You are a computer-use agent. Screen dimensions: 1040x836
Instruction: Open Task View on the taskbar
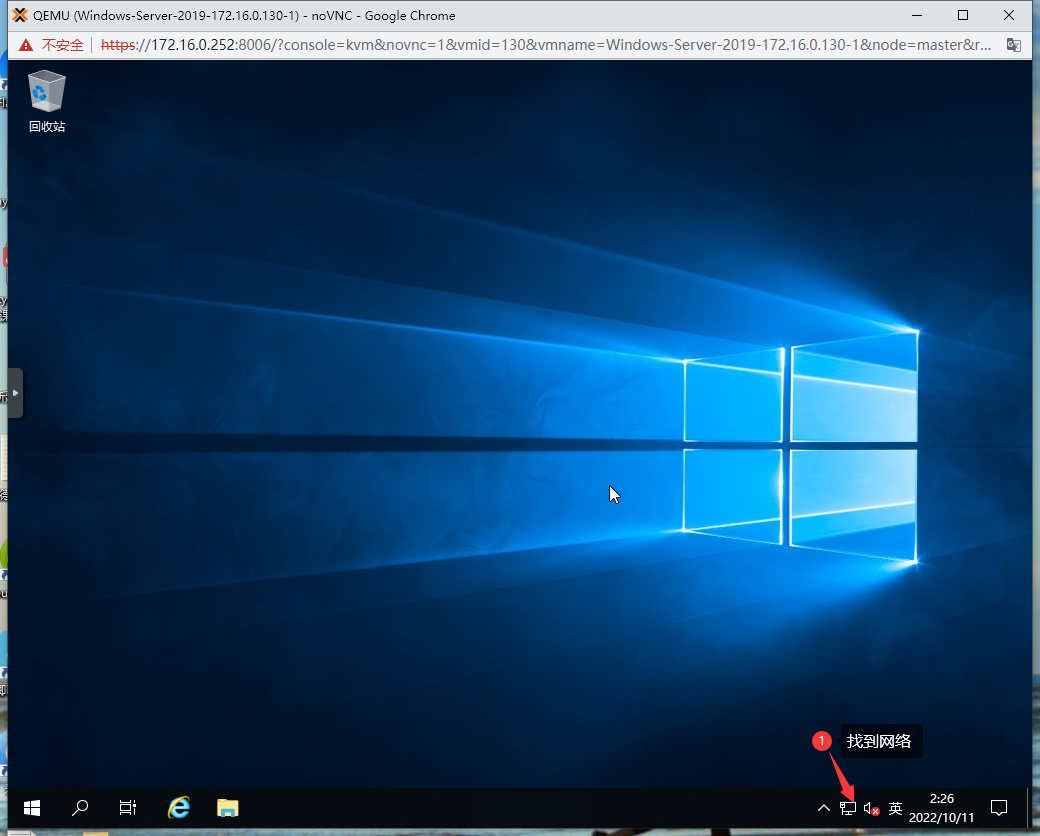coord(127,807)
